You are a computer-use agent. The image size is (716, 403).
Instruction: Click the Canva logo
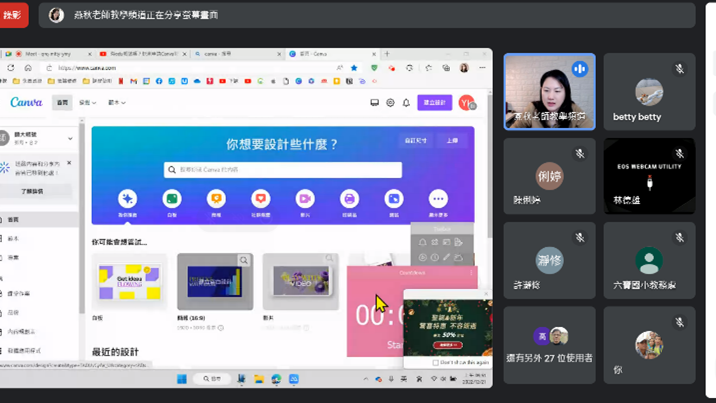(x=26, y=102)
